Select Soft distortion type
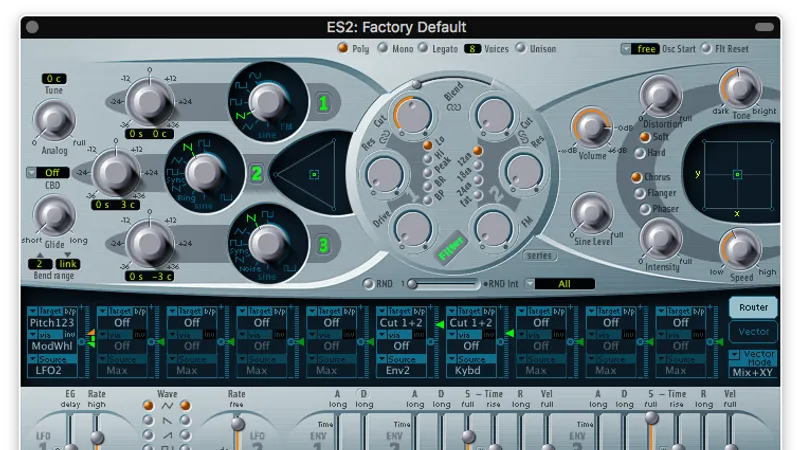Image resolution: width=800 pixels, height=450 pixels. coord(645,137)
